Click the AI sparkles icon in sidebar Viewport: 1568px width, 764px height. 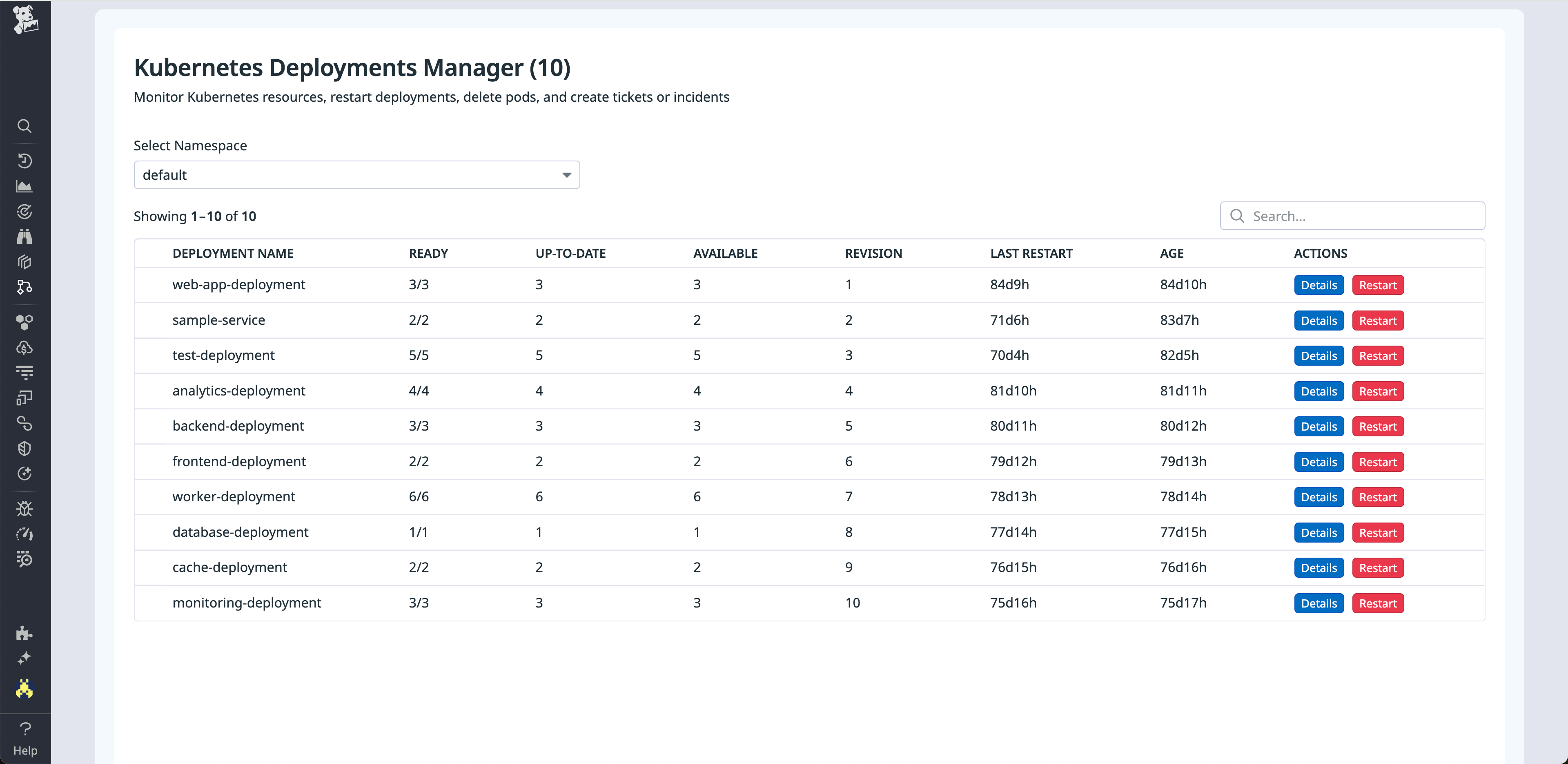pos(25,657)
